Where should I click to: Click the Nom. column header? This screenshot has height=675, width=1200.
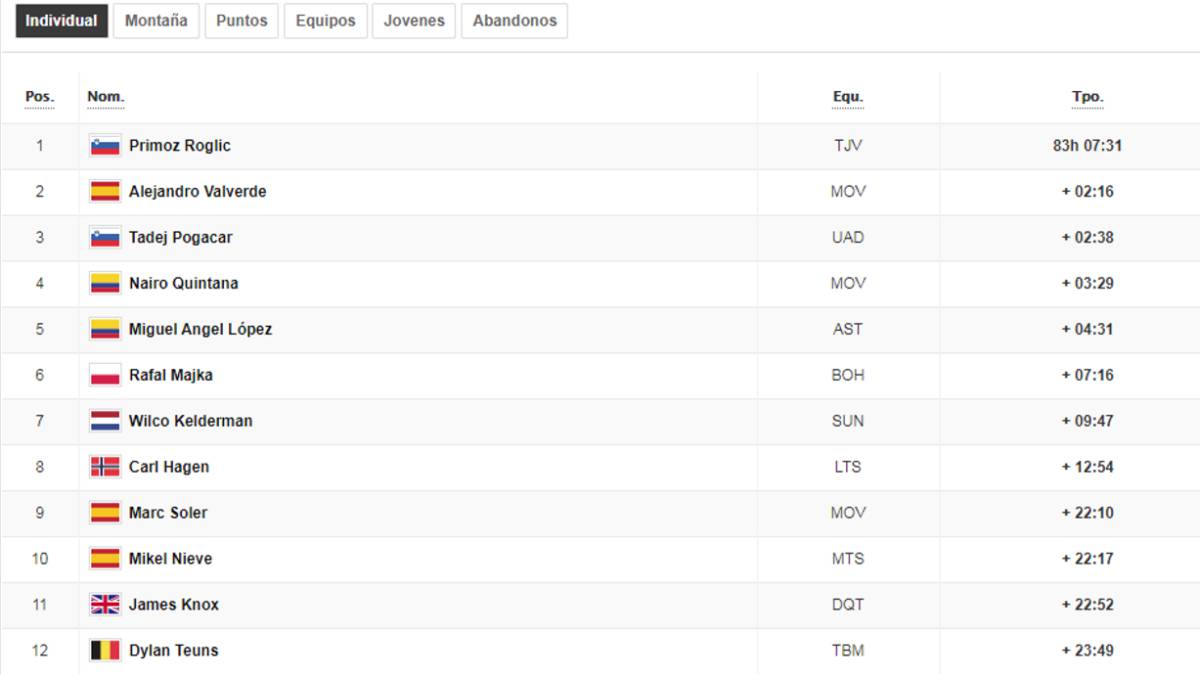coord(106,97)
